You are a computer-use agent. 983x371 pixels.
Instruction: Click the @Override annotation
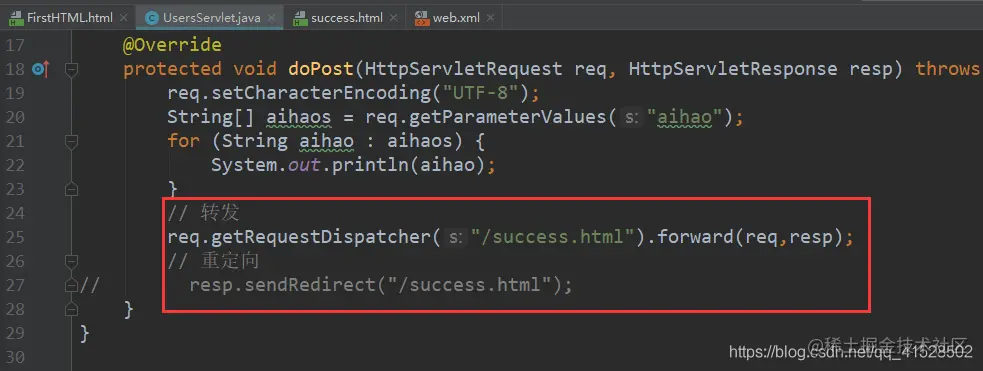click(x=172, y=46)
